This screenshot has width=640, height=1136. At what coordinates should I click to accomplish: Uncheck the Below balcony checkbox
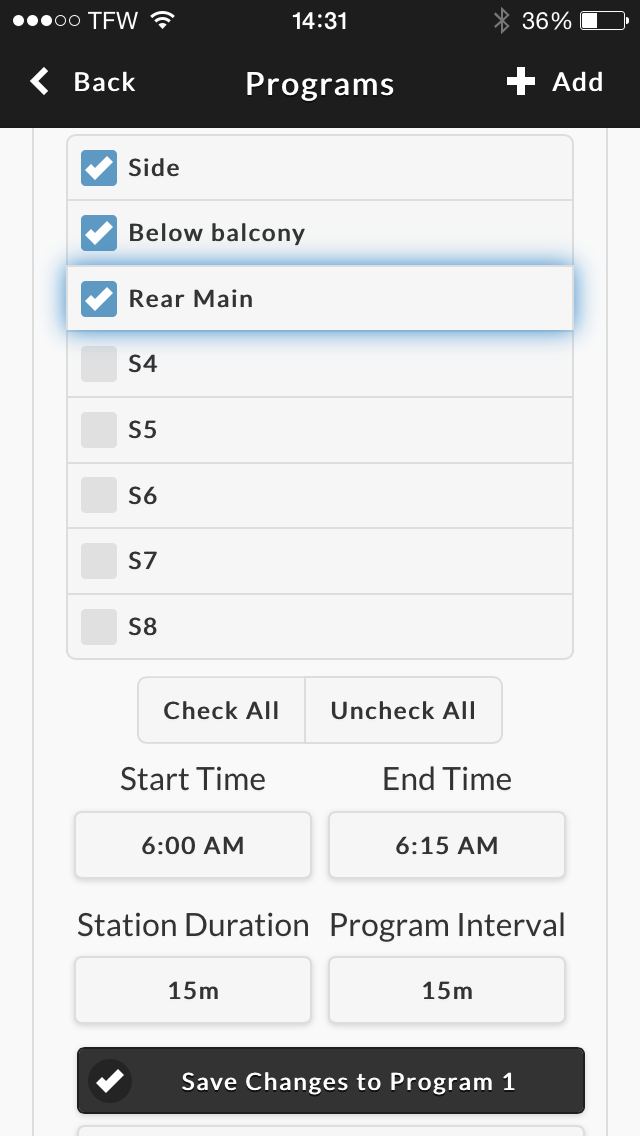coord(99,233)
